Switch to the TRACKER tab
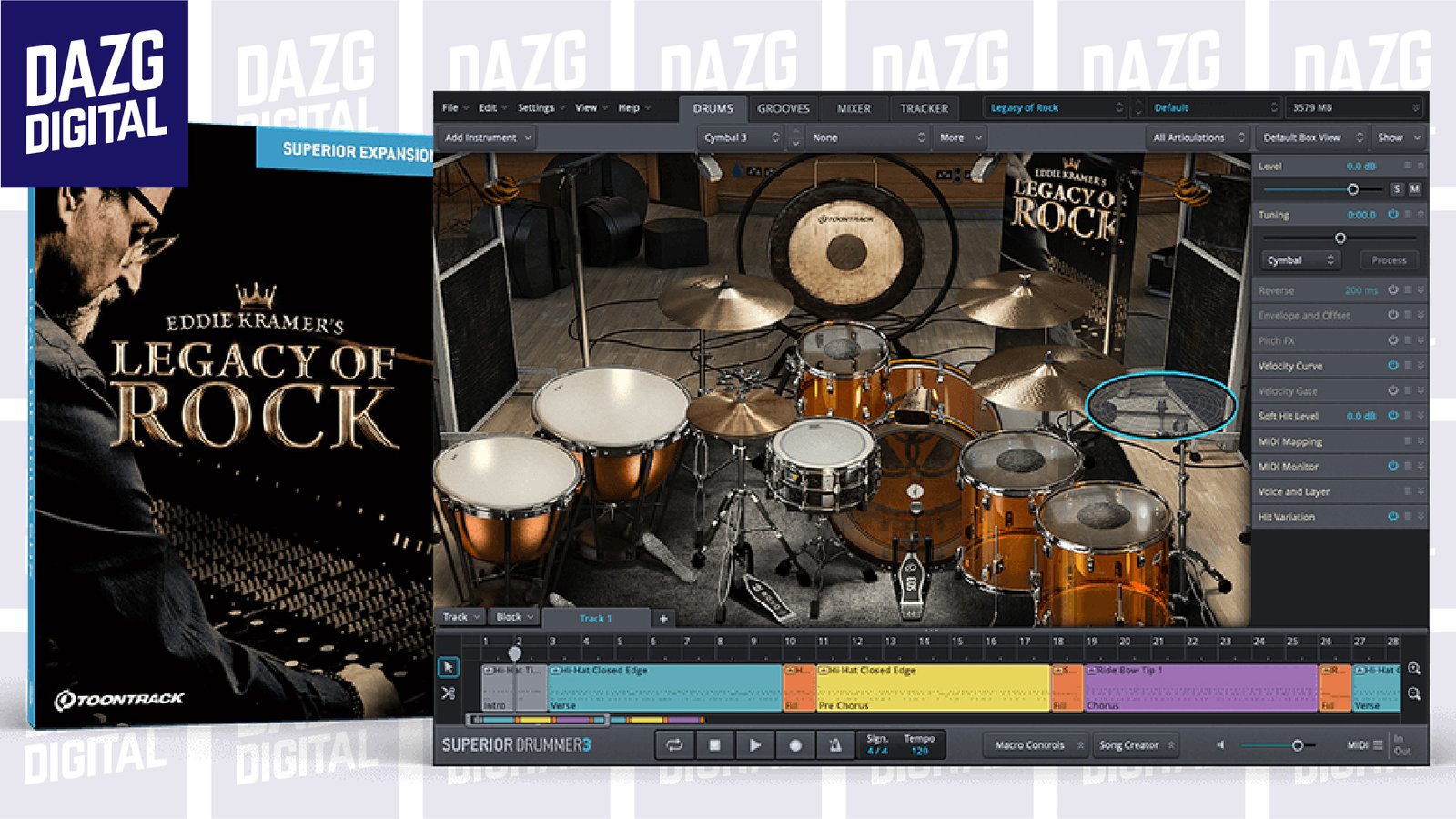Image resolution: width=1456 pixels, height=819 pixels. 924,108
